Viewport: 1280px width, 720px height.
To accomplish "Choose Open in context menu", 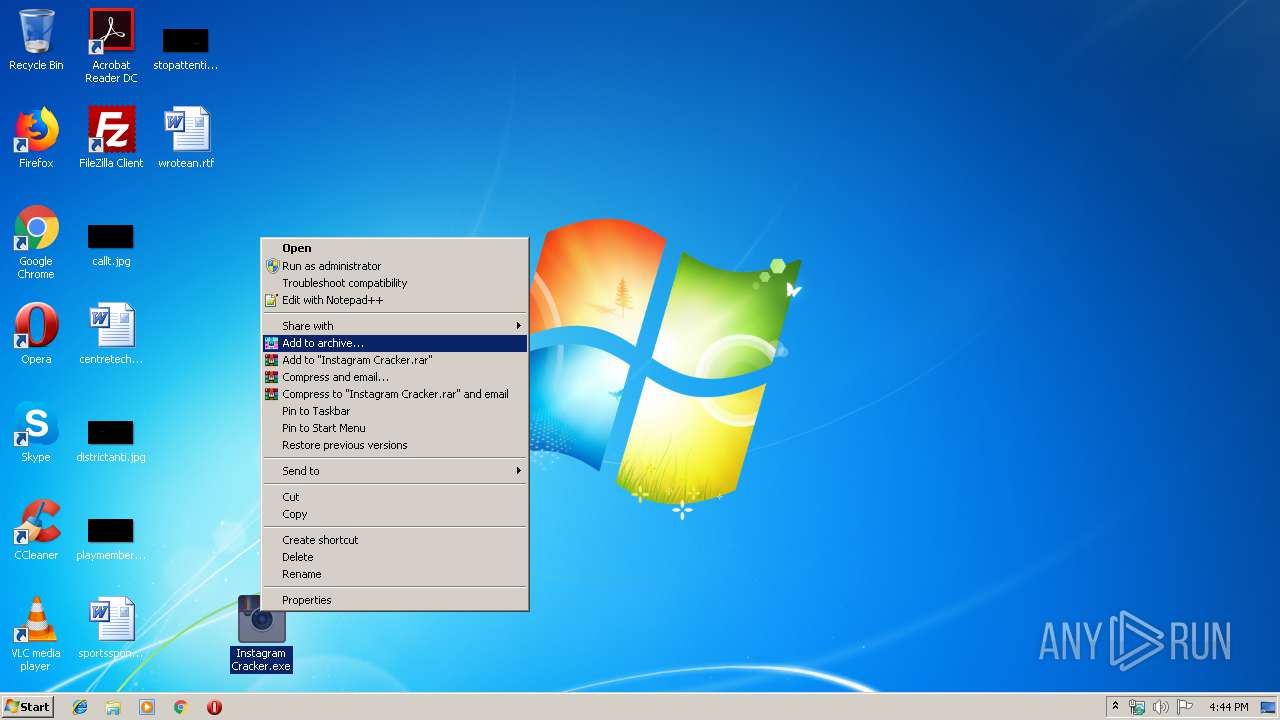I will 395,248.
